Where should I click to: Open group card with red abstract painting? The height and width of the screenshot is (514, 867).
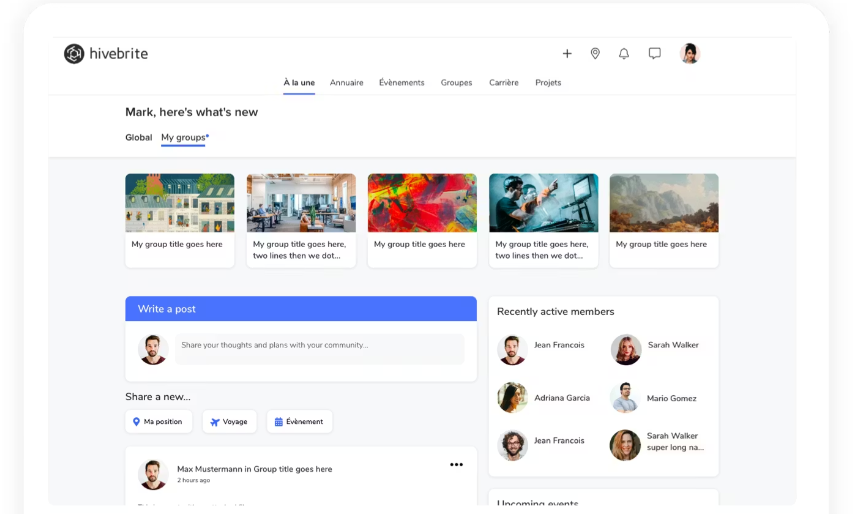(x=422, y=221)
